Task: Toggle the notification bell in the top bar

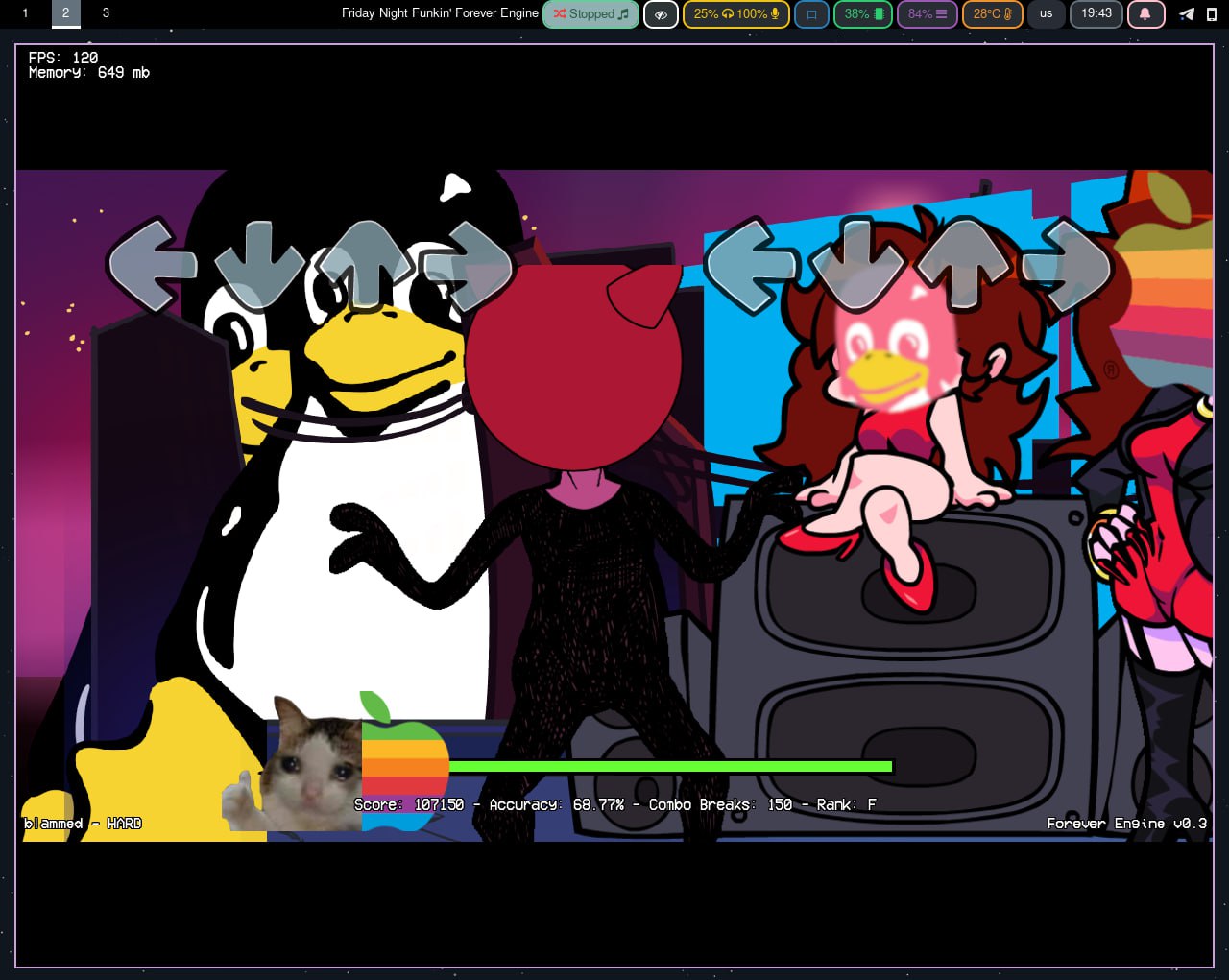Action: click(x=1145, y=14)
